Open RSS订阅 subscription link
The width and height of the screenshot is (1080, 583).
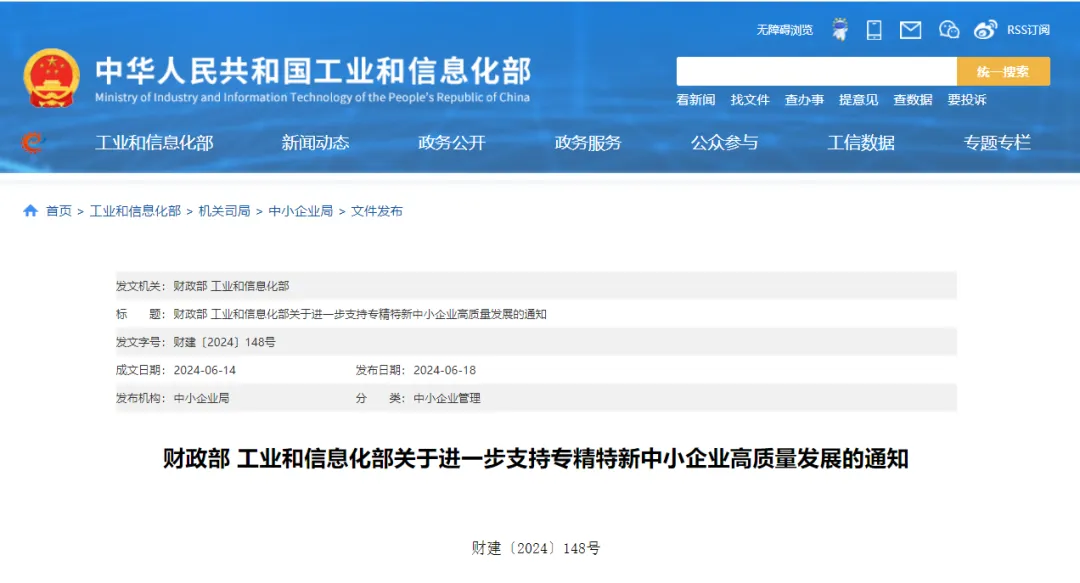tap(1028, 30)
